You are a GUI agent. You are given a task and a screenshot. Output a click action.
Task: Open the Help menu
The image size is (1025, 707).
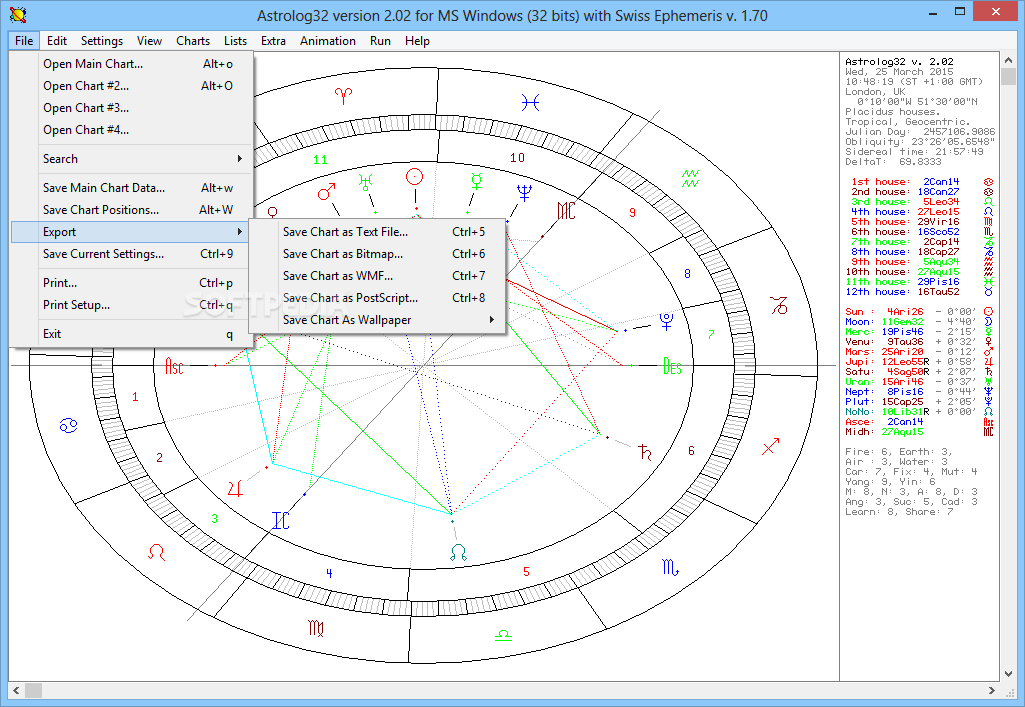[x=417, y=41]
